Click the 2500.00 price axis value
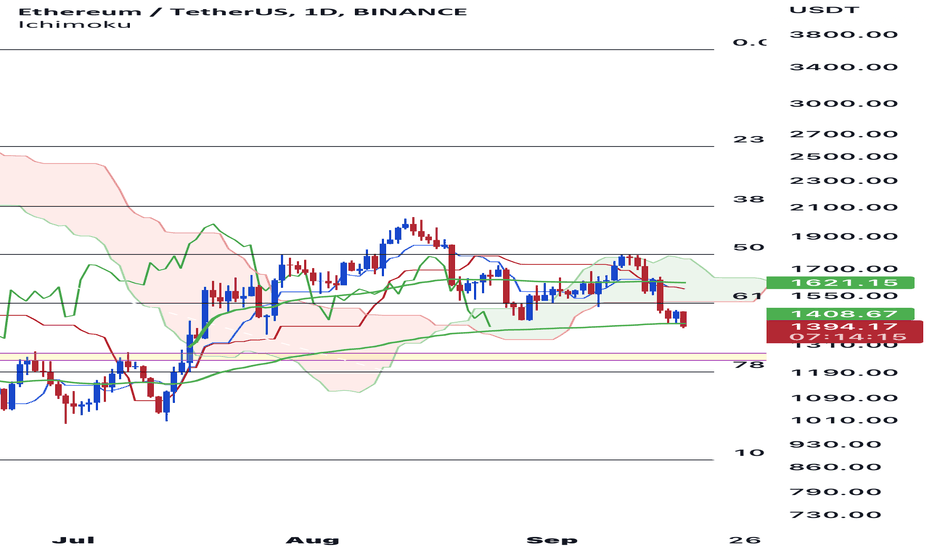932x550 pixels. coord(843,156)
